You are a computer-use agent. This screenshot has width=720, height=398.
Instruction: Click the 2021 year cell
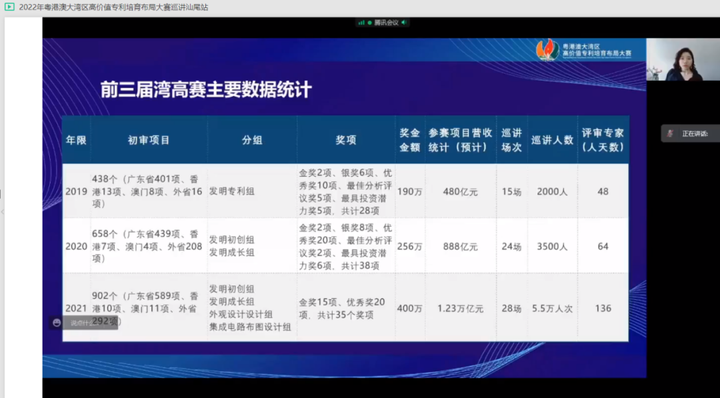[76, 308]
